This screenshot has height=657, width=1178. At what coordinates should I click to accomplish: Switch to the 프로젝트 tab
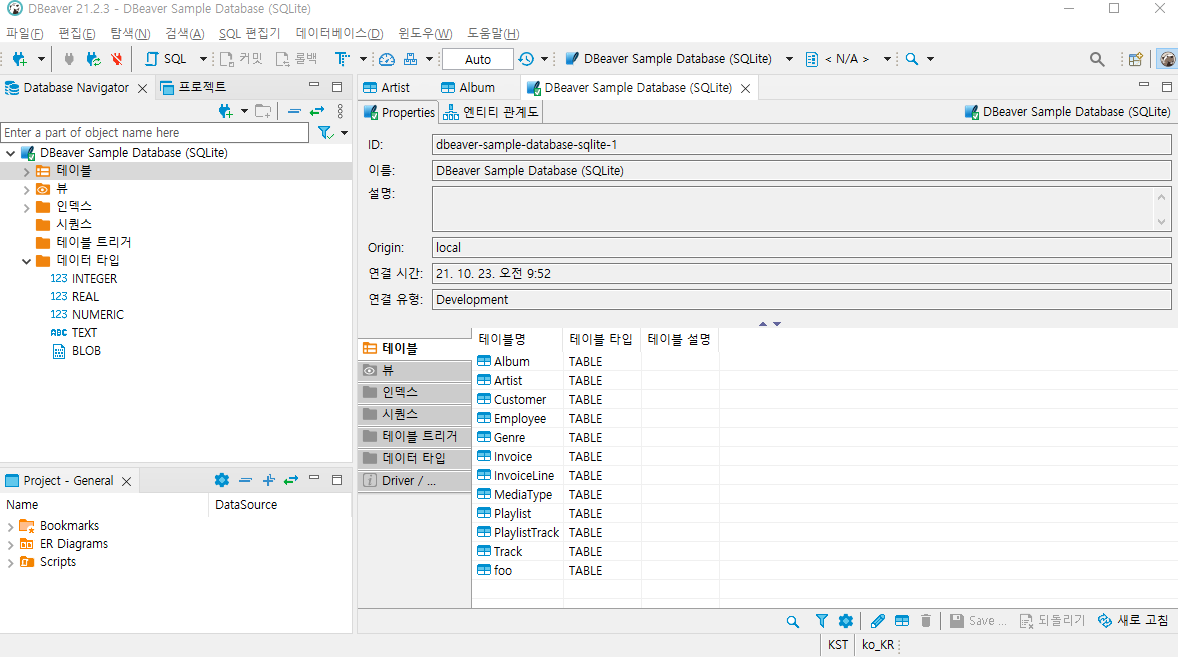(x=194, y=87)
